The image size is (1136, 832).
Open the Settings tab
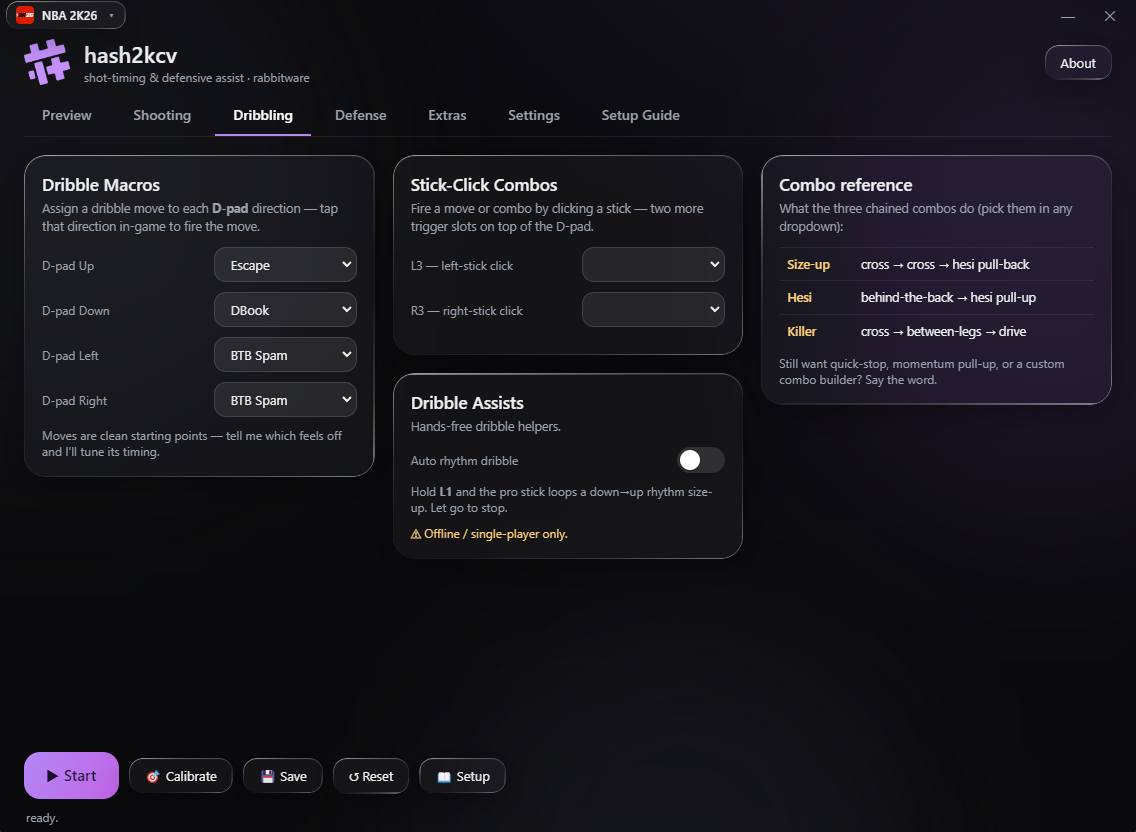[x=534, y=115]
